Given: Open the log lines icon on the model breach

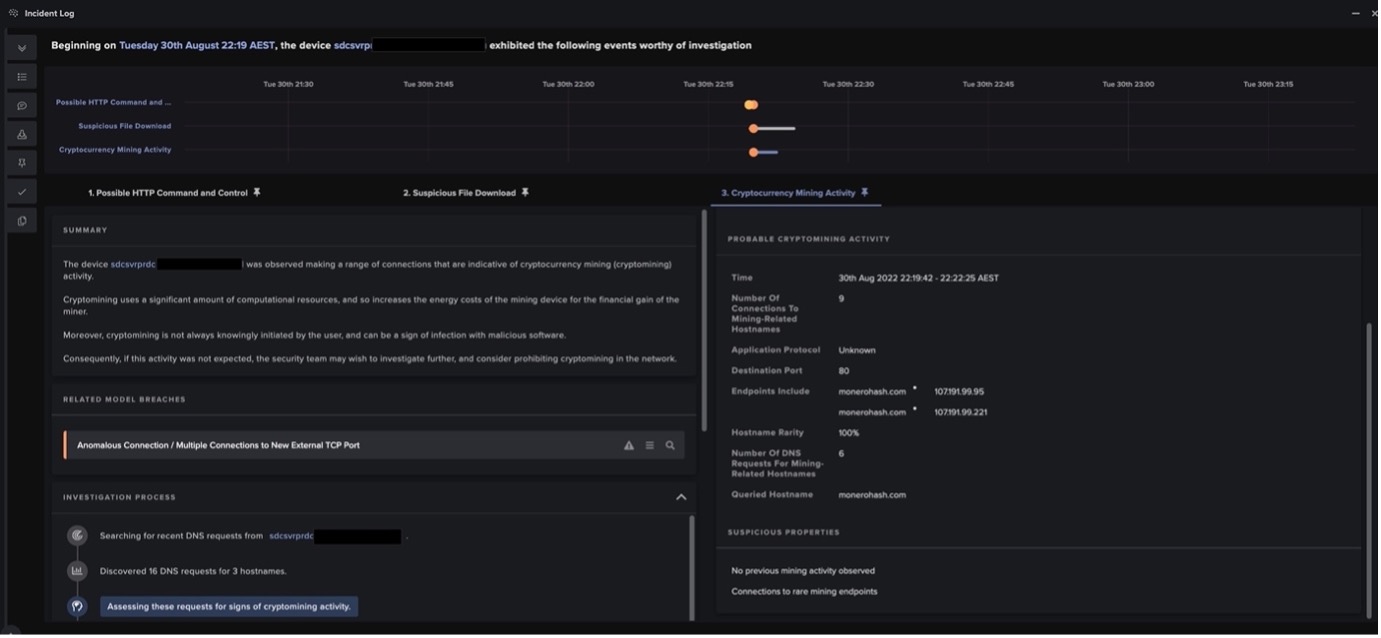Looking at the screenshot, I should pyautogui.click(x=650, y=445).
